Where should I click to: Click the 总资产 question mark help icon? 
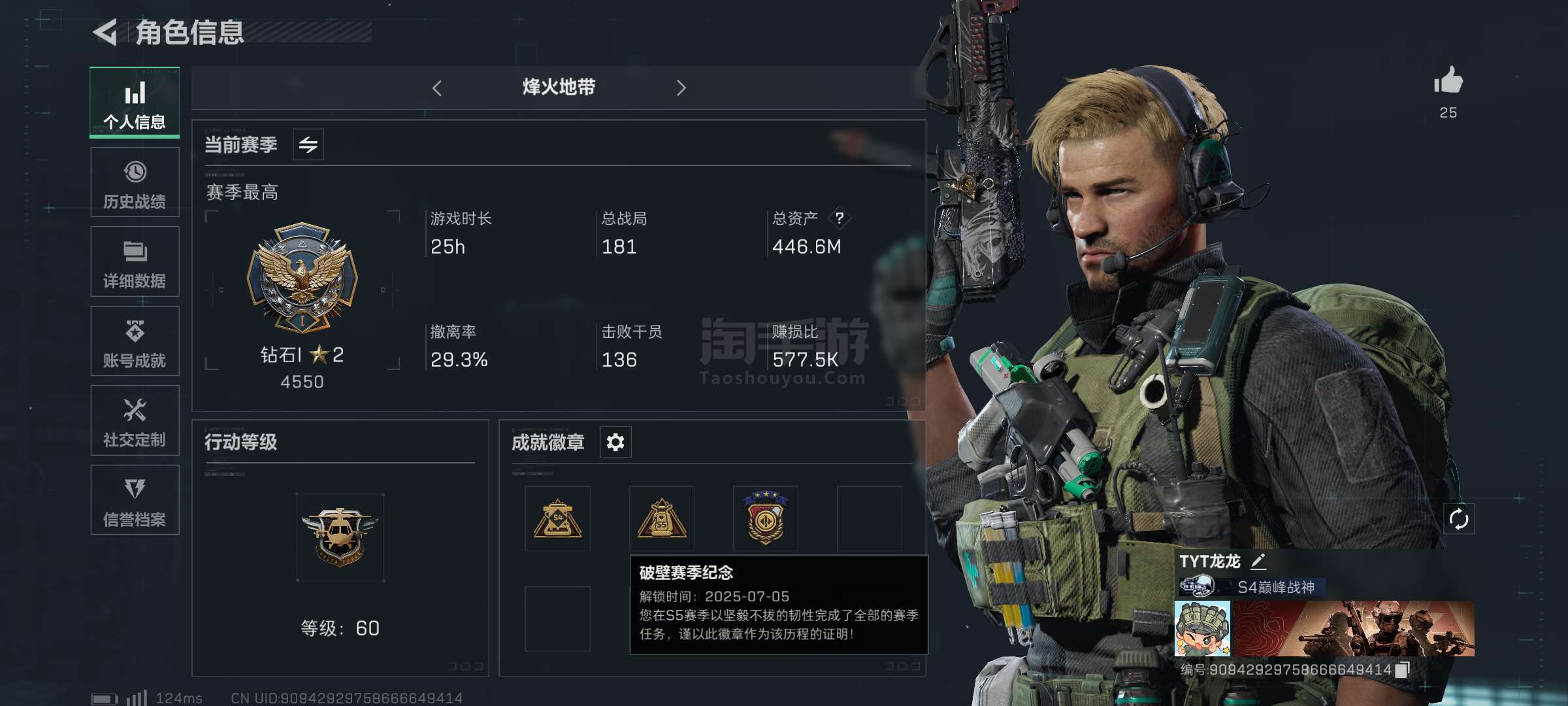tap(840, 218)
